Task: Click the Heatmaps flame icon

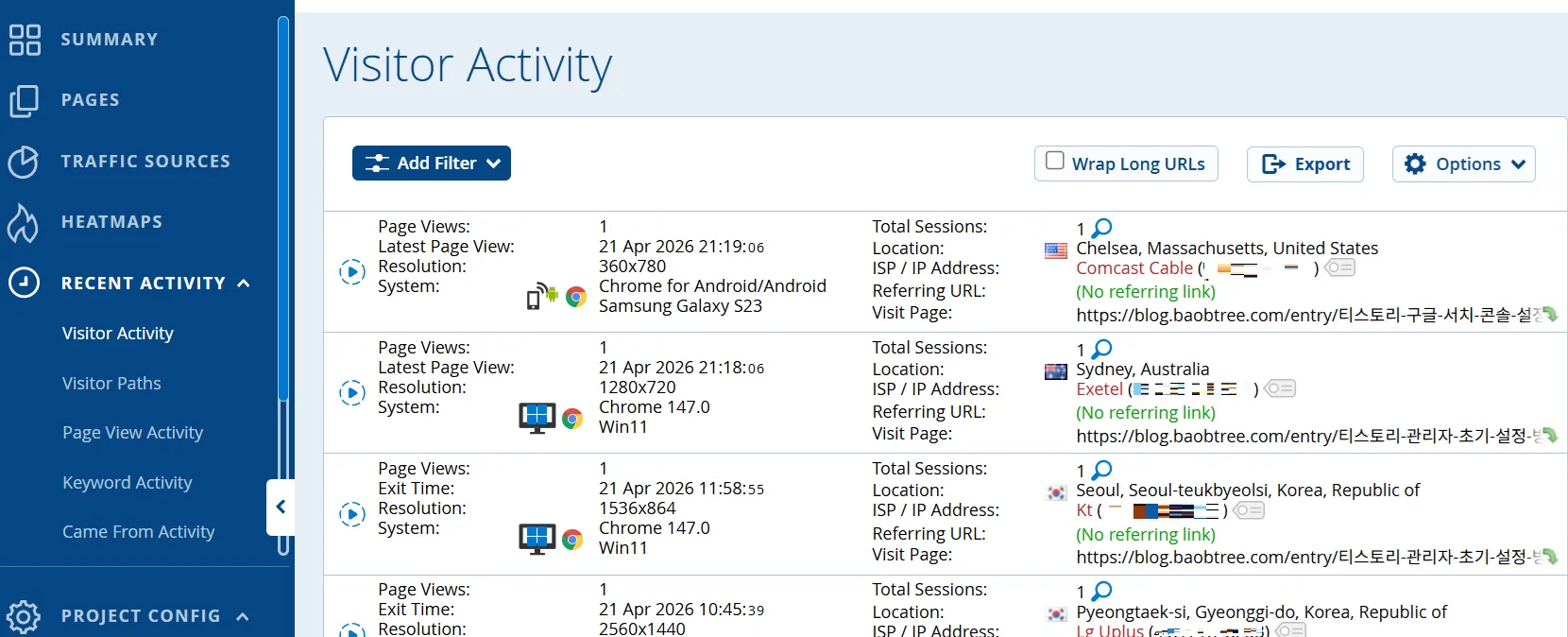Action: [23, 222]
